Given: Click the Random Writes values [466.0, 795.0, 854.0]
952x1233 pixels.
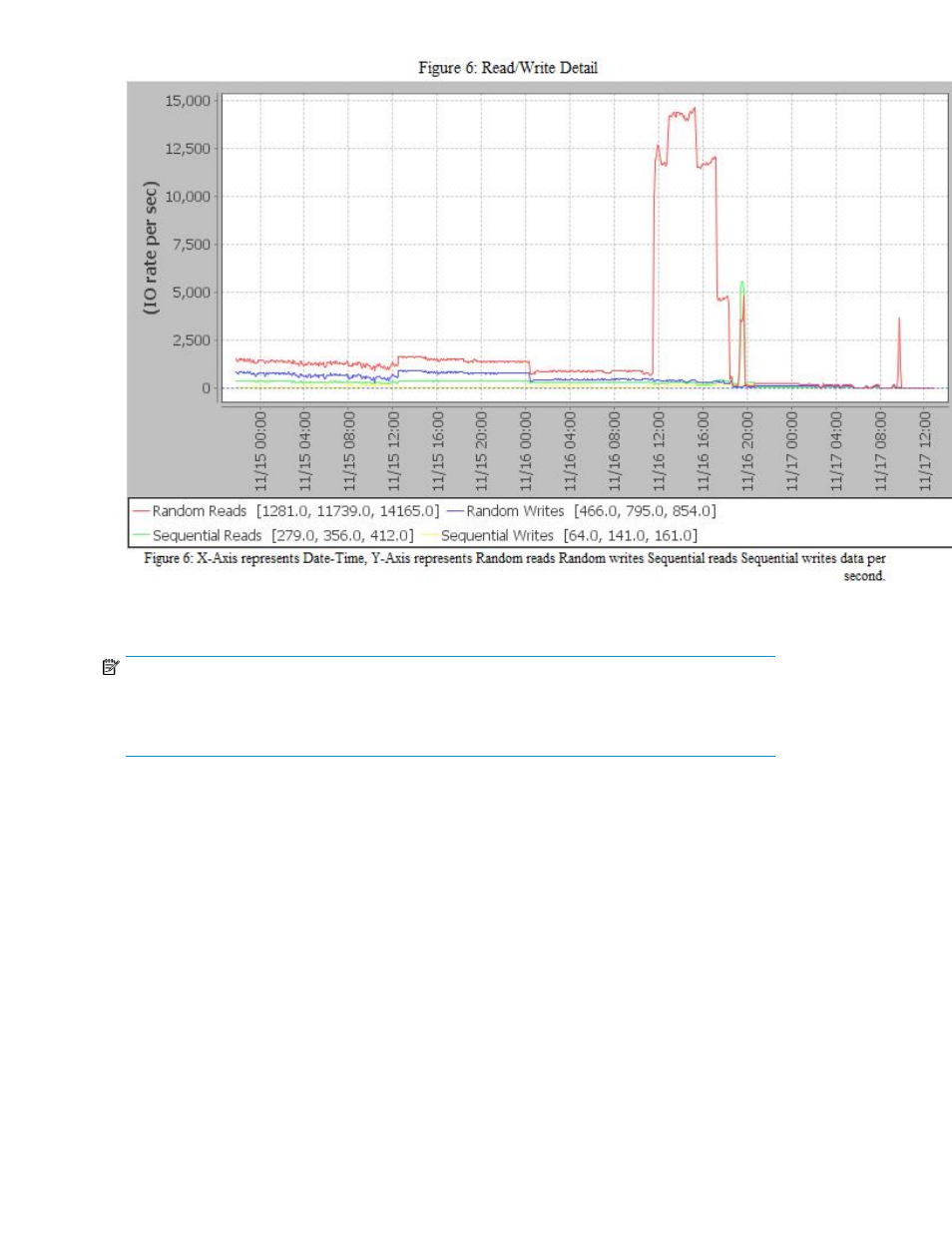Looking at the screenshot, I should click(645, 511).
